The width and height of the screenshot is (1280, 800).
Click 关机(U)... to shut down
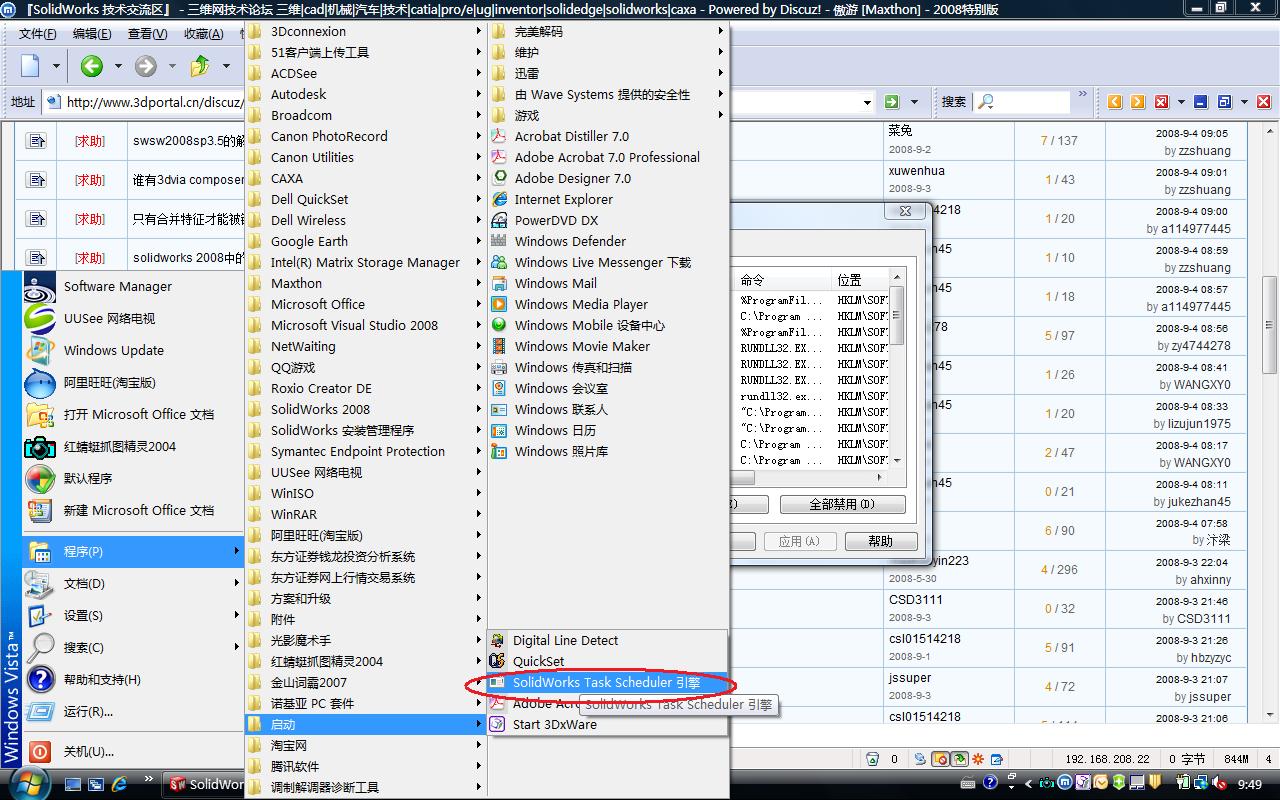point(133,751)
